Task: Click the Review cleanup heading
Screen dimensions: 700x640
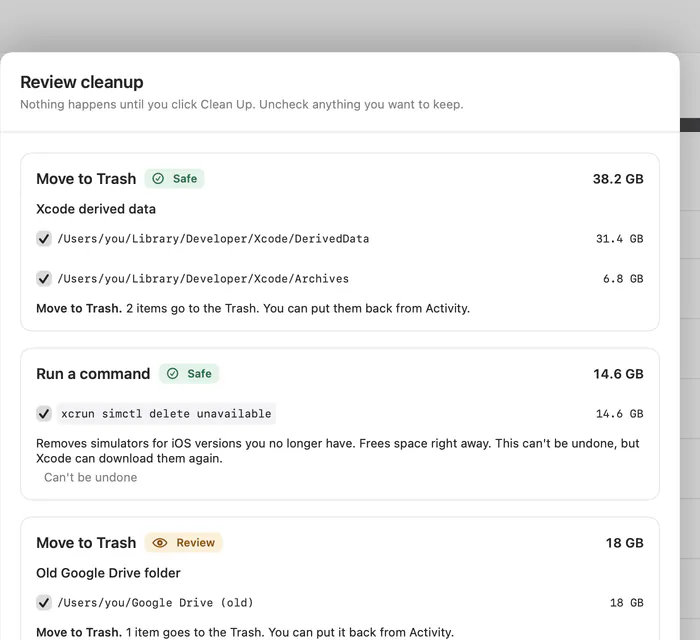Action: click(82, 82)
